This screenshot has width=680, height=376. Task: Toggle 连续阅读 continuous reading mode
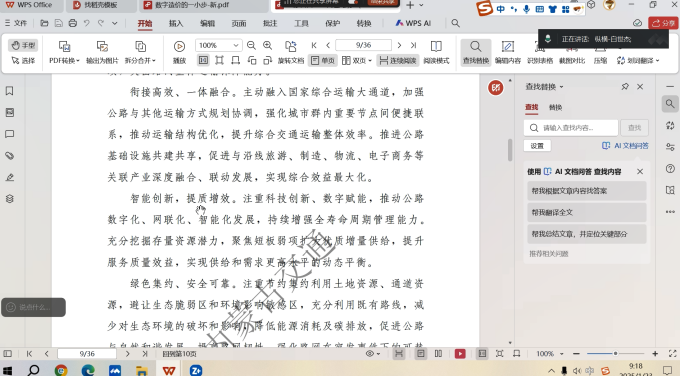click(397, 60)
